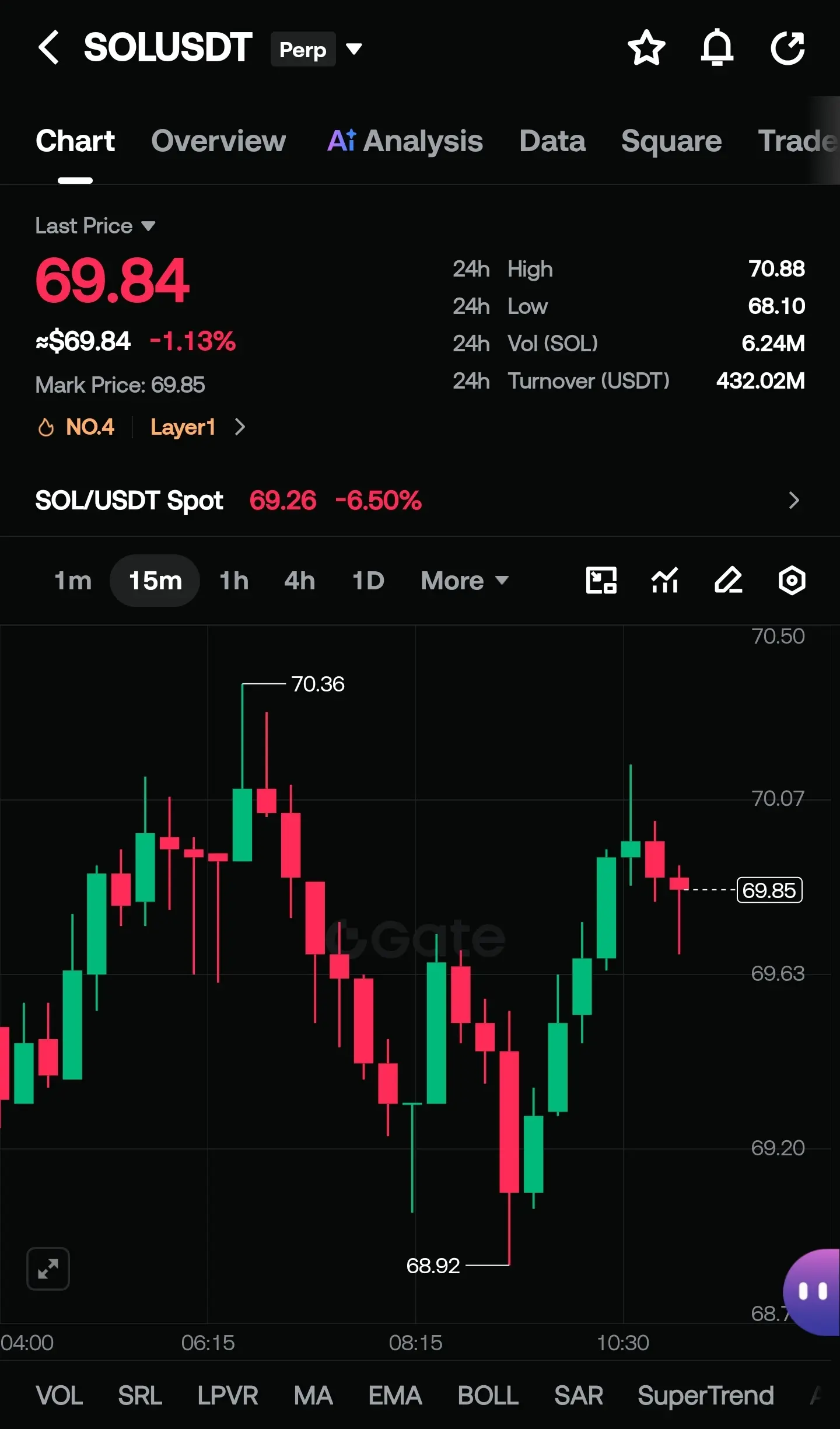This screenshot has height=1429, width=840.
Task: Open the purple assistant bot bubble
Action: (x=811, y=1292)
